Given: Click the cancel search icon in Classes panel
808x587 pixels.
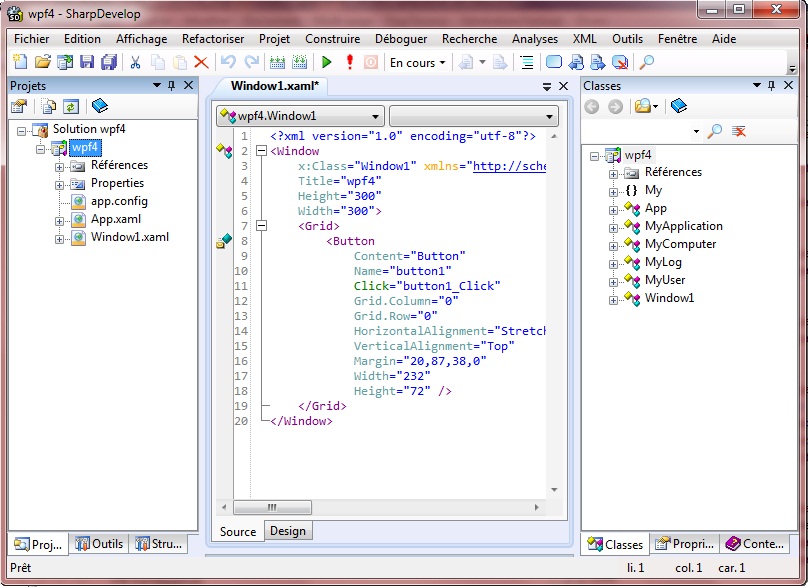Looking at the screenshot, I should (x=738, y=131).
